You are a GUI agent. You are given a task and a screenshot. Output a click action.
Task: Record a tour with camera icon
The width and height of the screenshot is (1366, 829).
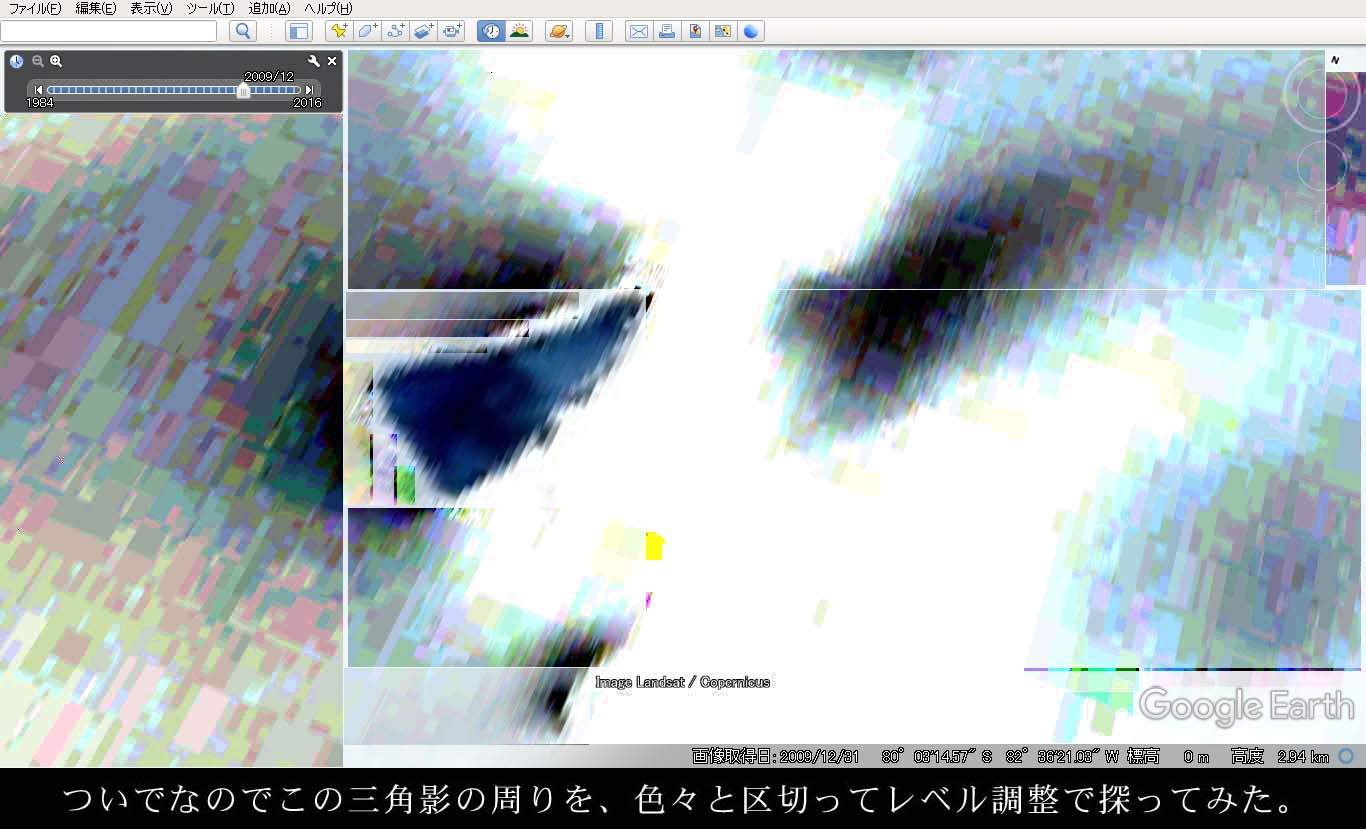pos(452,31)
